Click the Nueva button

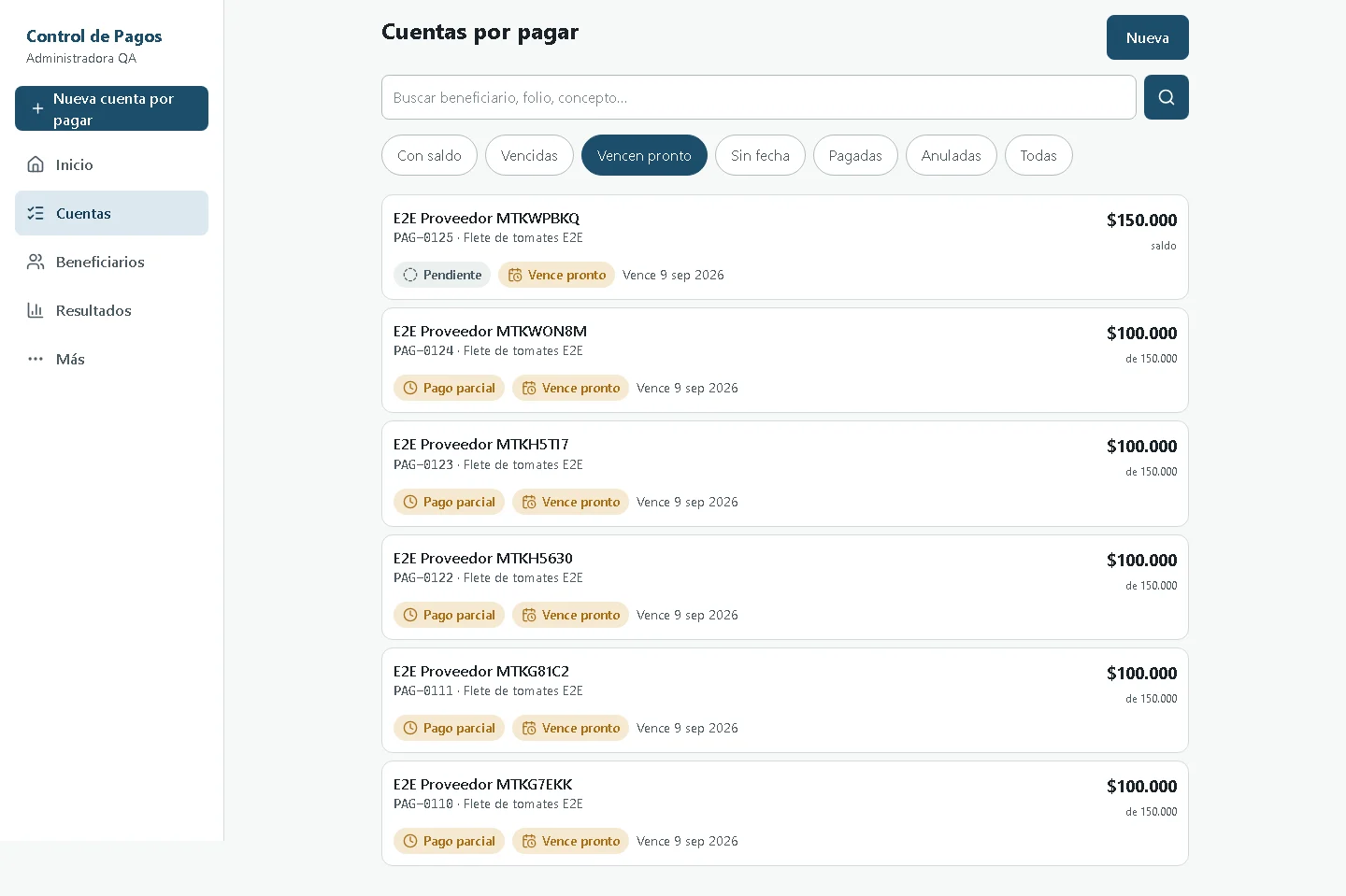tap(1148, 37)
